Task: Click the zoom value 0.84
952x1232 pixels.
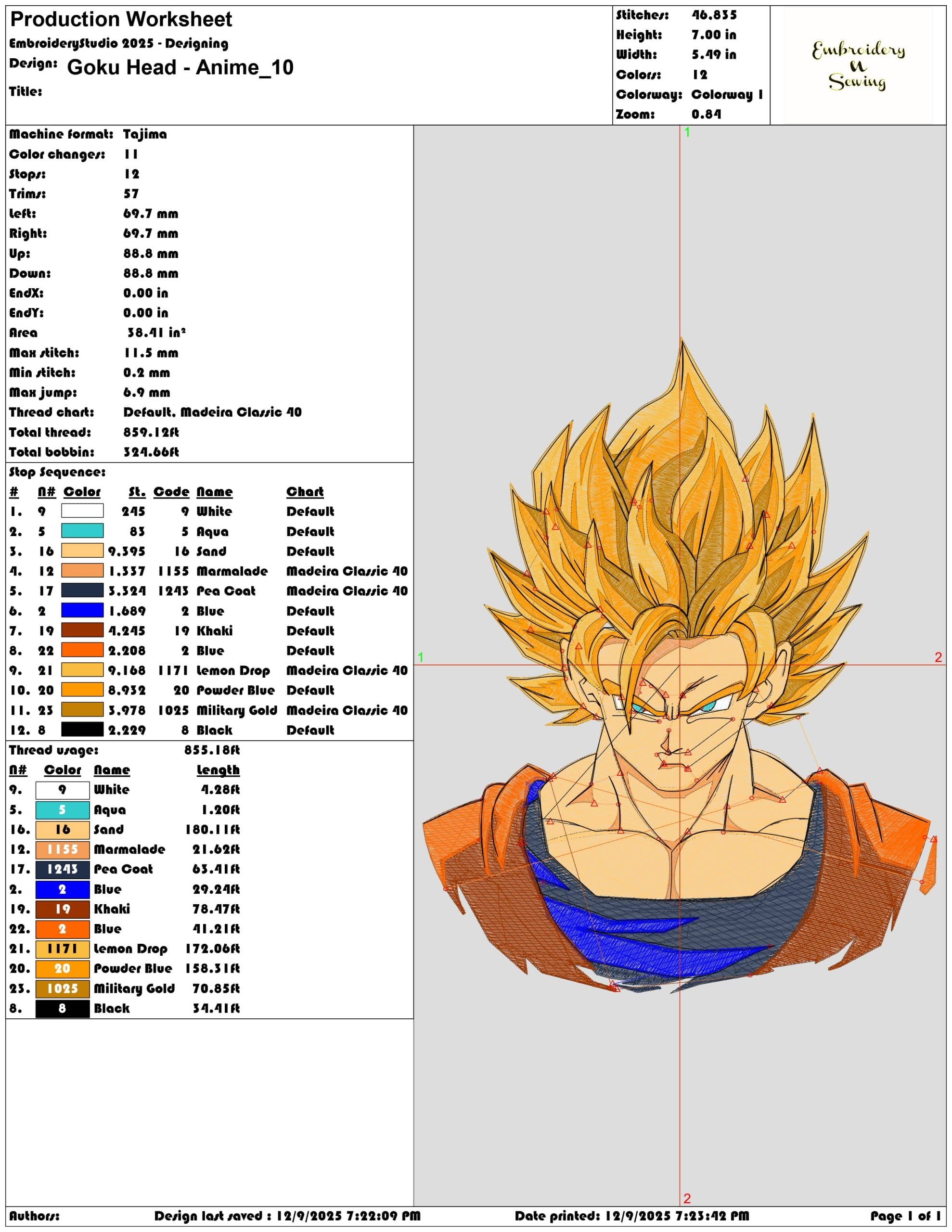Action: click(x=707, y=114)
